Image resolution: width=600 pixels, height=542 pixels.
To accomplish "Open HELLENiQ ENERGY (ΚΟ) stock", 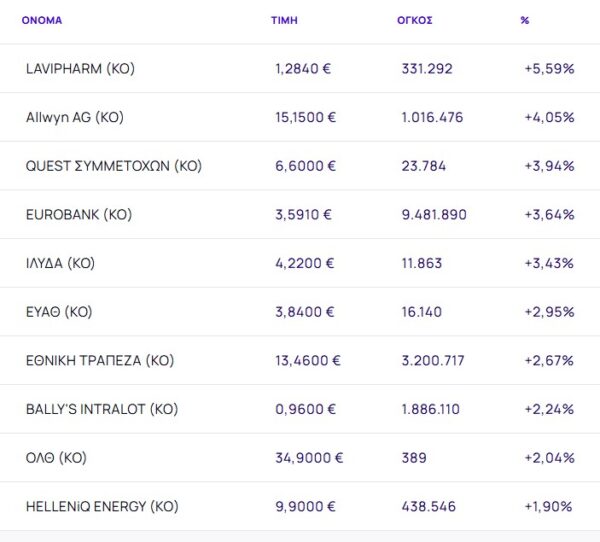I will point(102,507).
